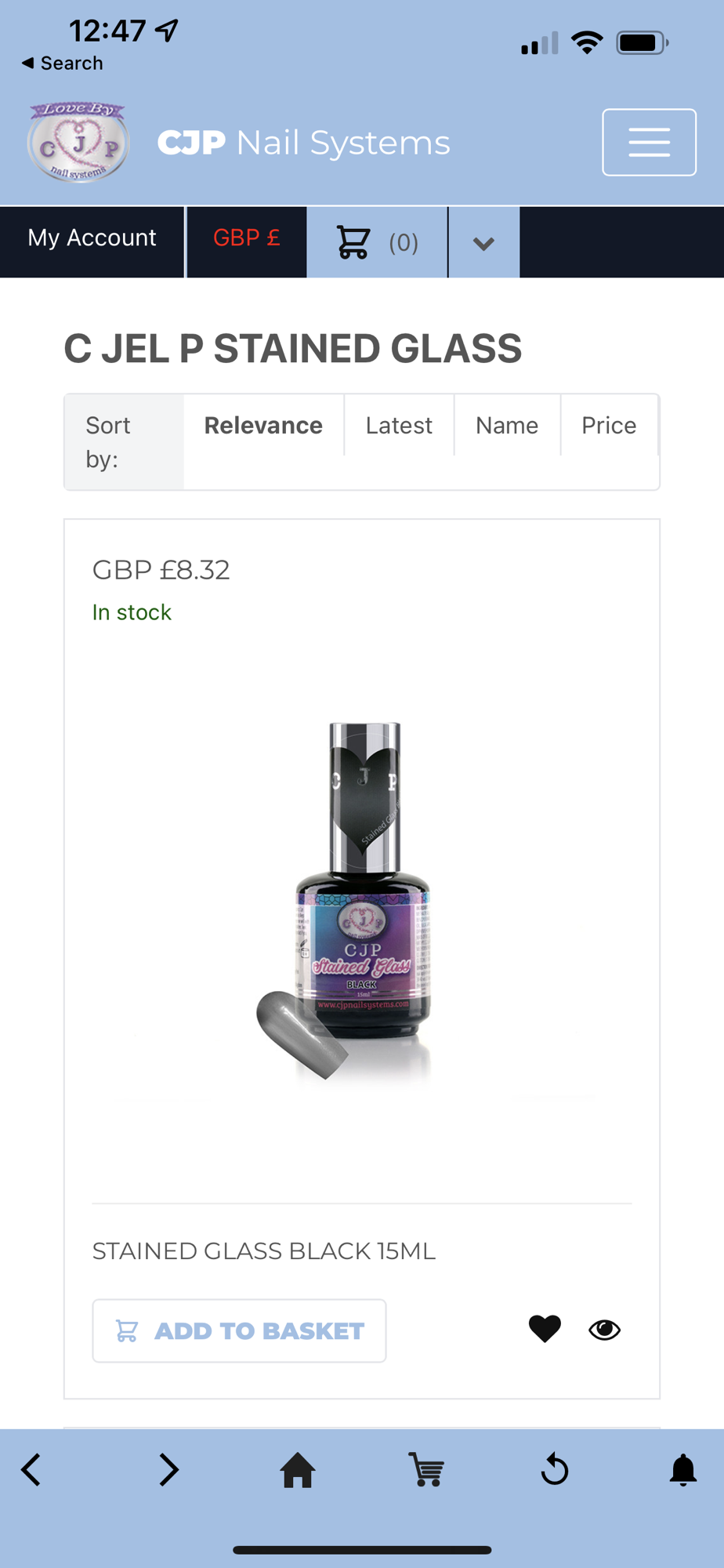Screen dimensions: 724x1568
Task: Go forward with the right arrow
Action: pyautogui.click(x=168, y=1470)
